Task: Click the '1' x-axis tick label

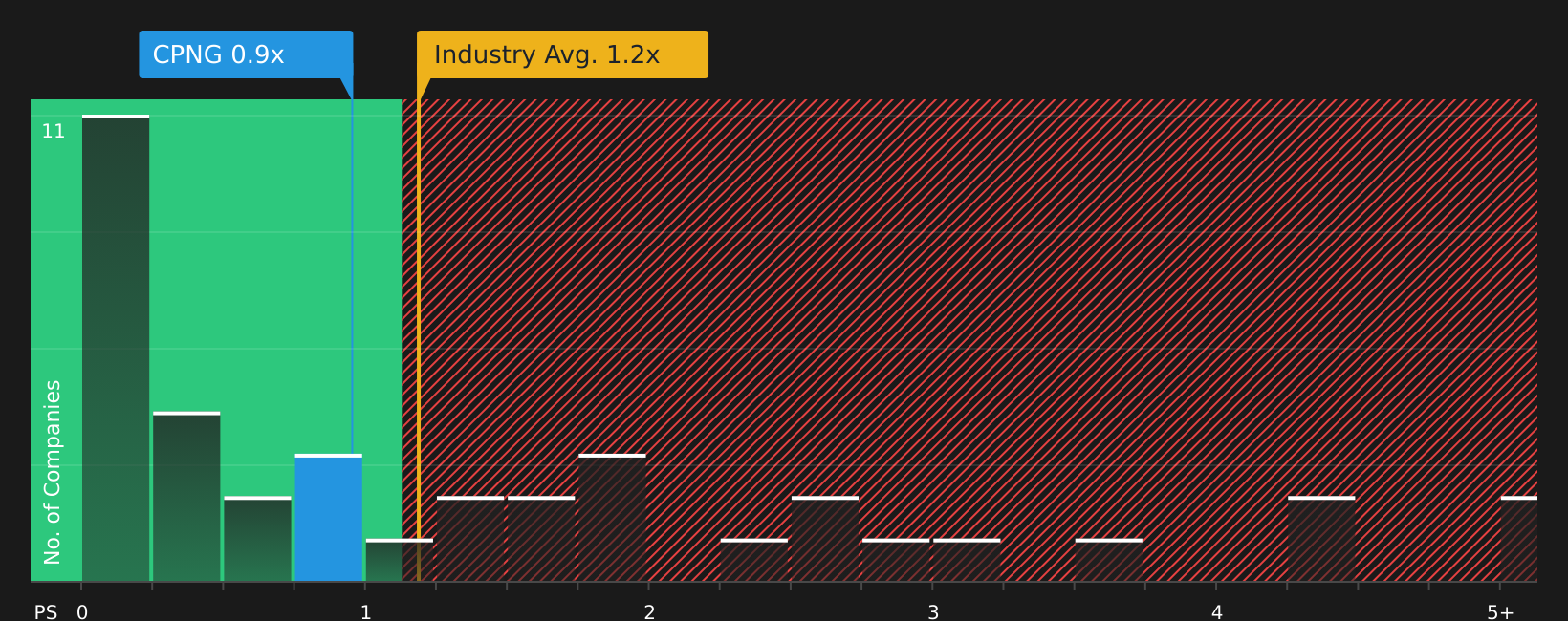Action: click(x=366, y=612)
